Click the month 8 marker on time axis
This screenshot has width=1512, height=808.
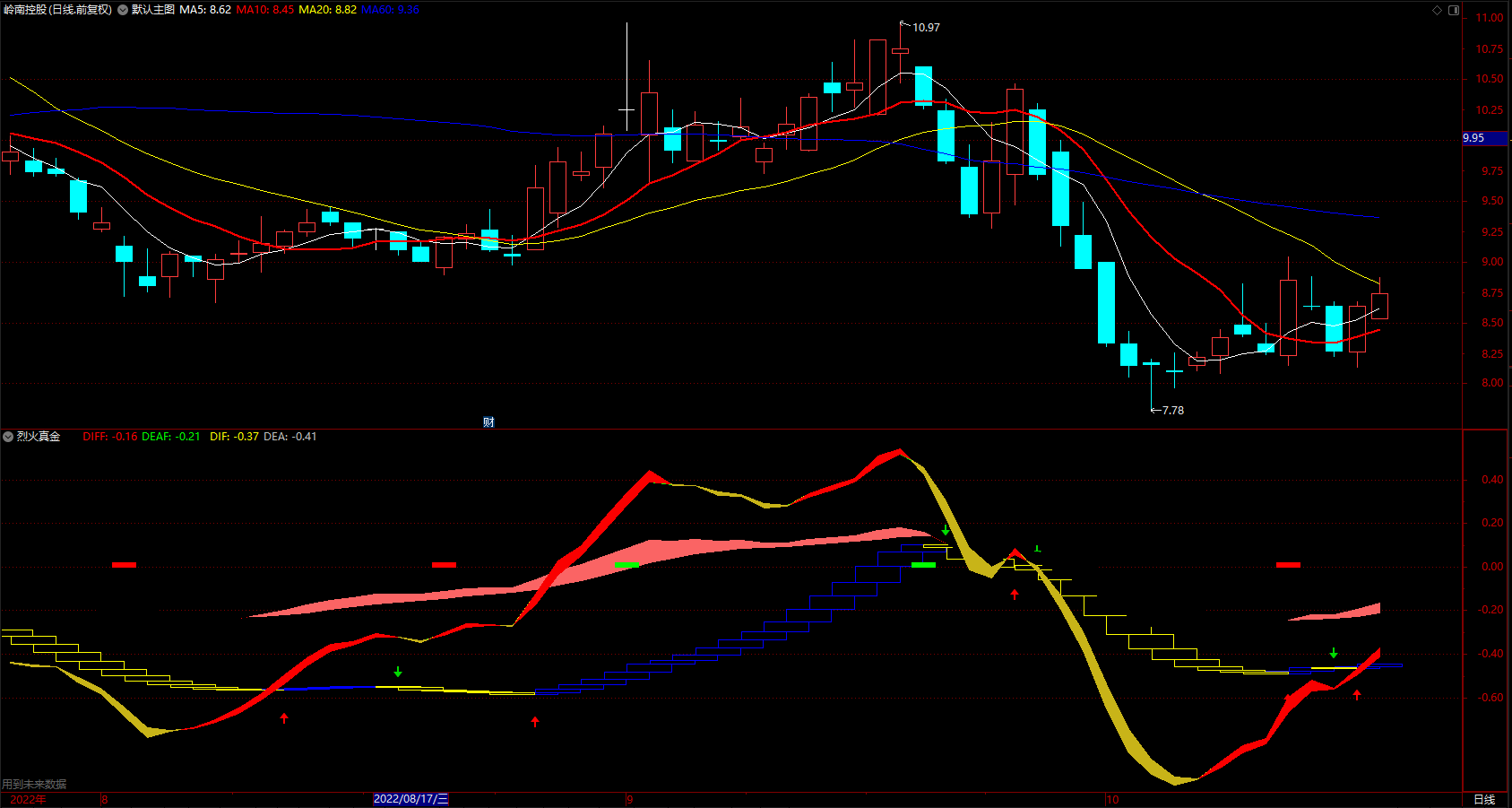pos(105,799)
